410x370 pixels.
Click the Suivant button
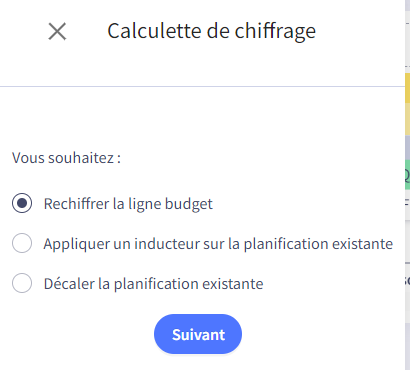coord(198,334)
